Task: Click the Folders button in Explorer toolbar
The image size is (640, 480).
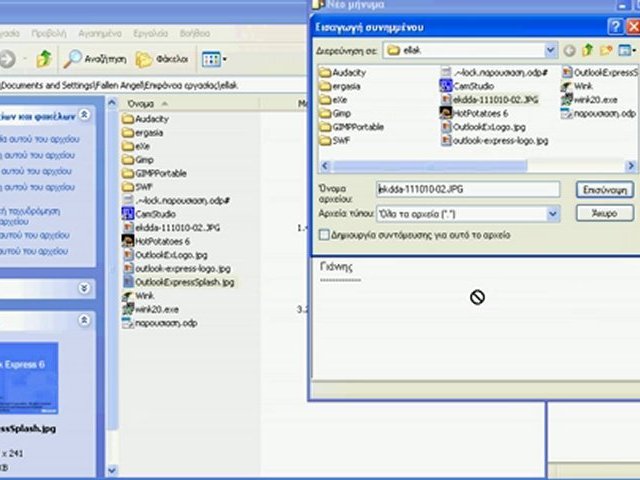Action: point(162,60)
